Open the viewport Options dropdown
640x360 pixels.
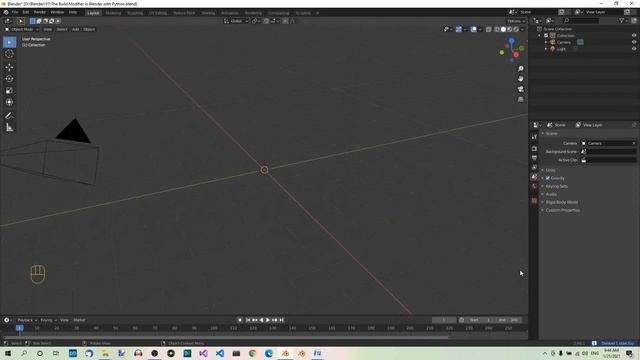point(516,21)
